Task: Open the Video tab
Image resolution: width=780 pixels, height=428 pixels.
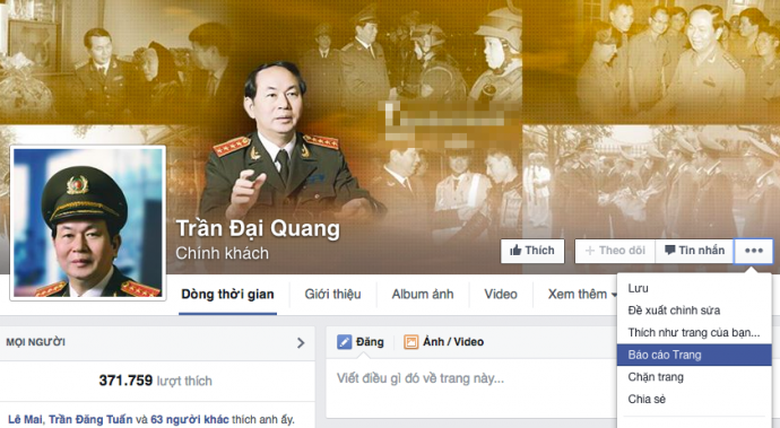Action: [500, 294]
